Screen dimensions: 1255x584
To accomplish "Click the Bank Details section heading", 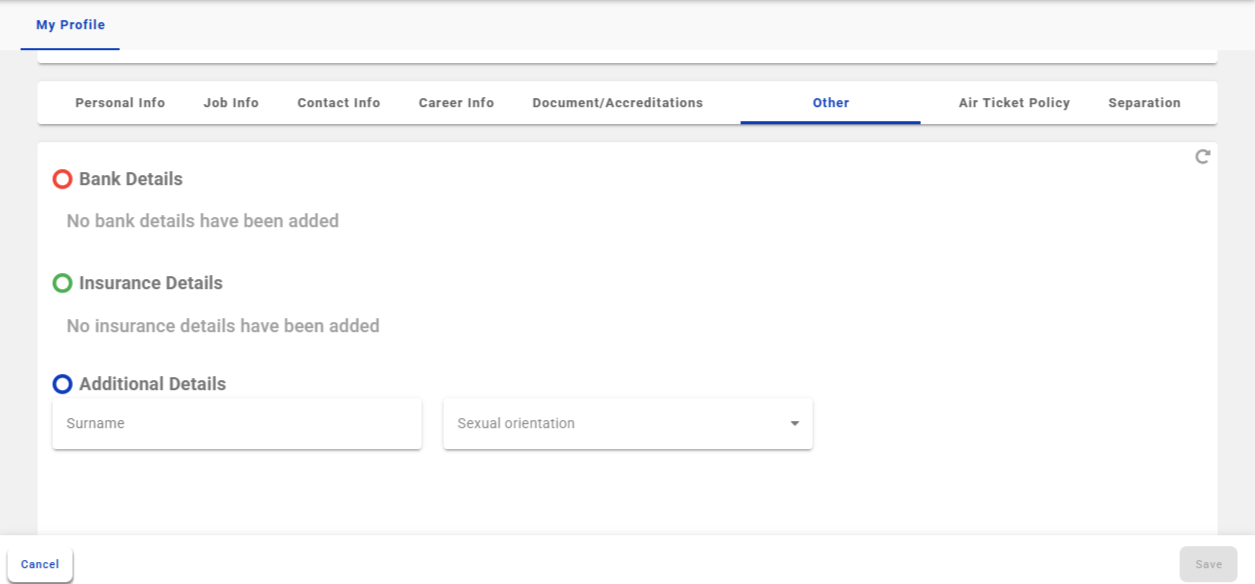I will (x=131, y=179).
